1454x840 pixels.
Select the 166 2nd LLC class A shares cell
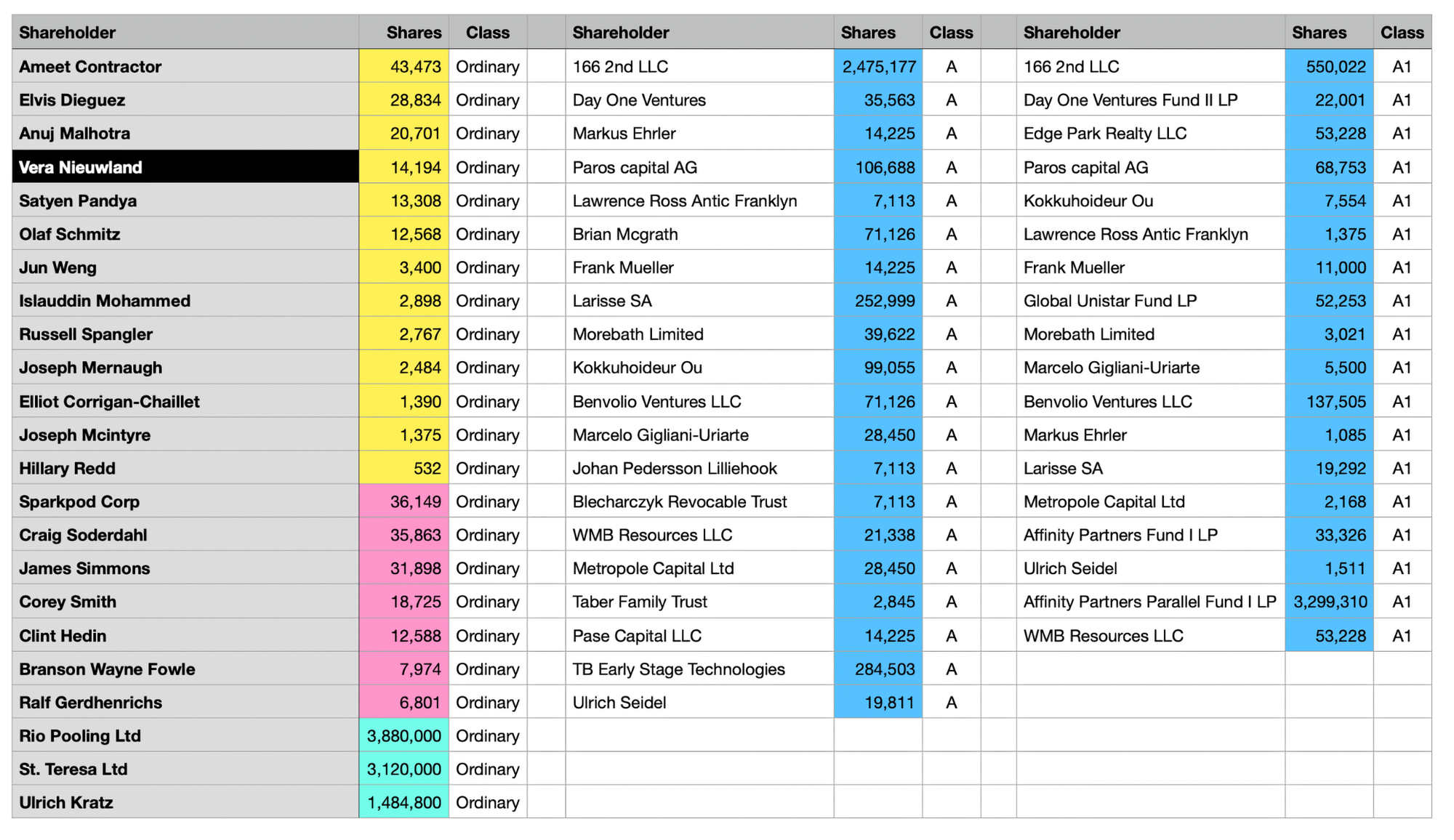[878, 67]
